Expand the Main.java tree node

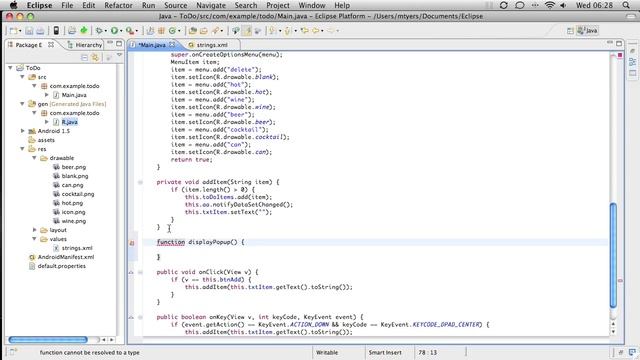[47, 95]
